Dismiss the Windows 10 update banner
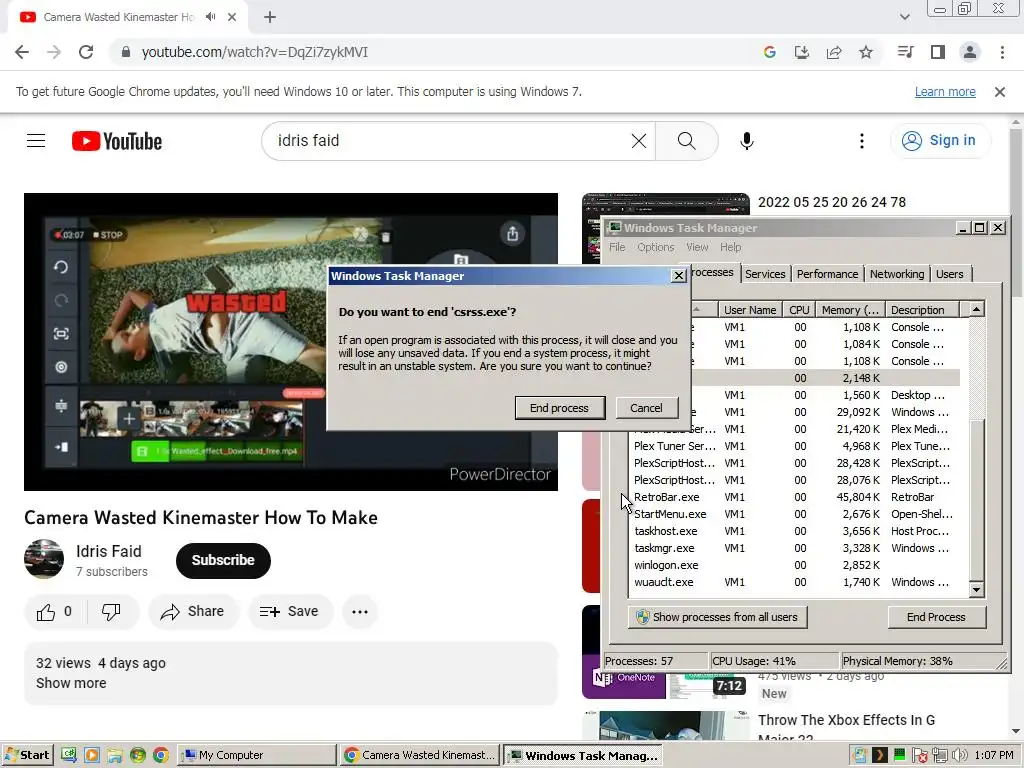 tap(1000, 92)
